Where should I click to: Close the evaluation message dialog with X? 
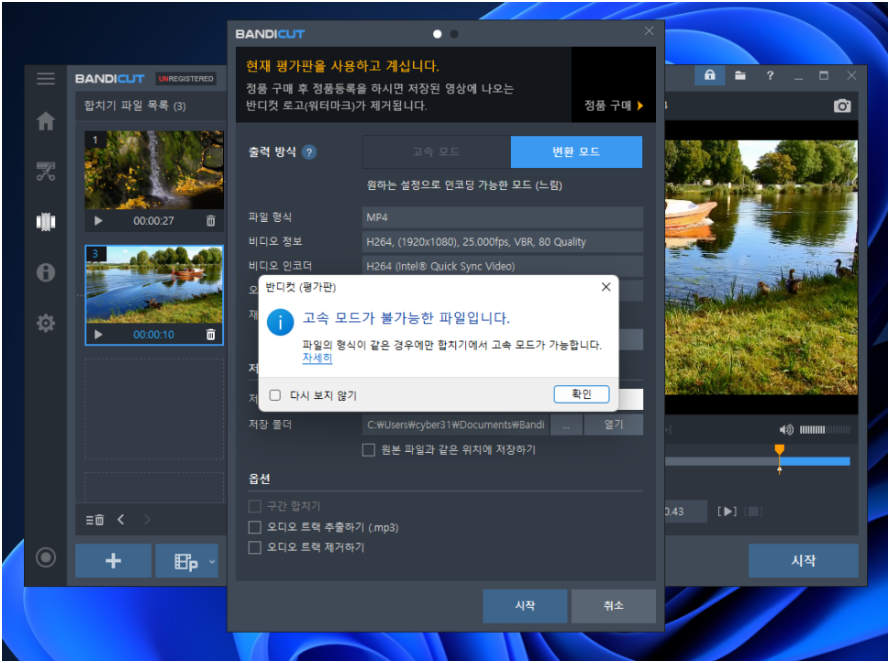pos(606,287)
